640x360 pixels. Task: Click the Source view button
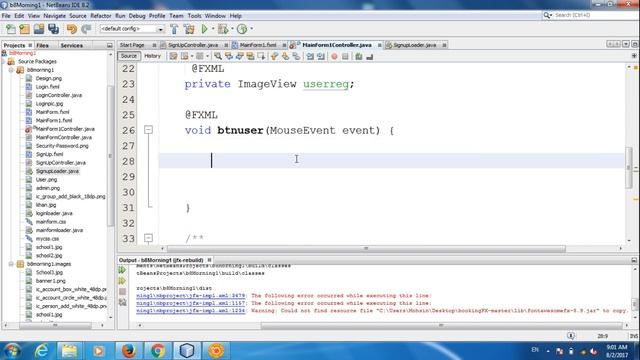129,56
